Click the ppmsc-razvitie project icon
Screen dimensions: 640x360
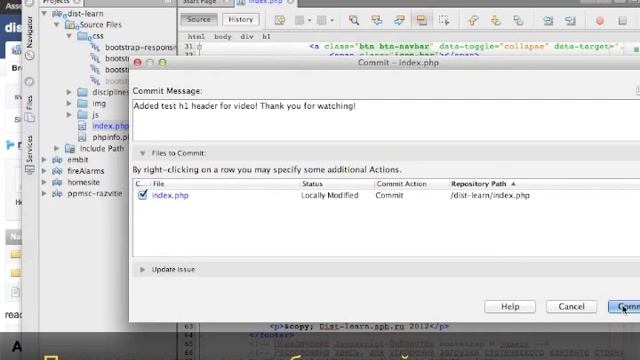pos(57,193)
